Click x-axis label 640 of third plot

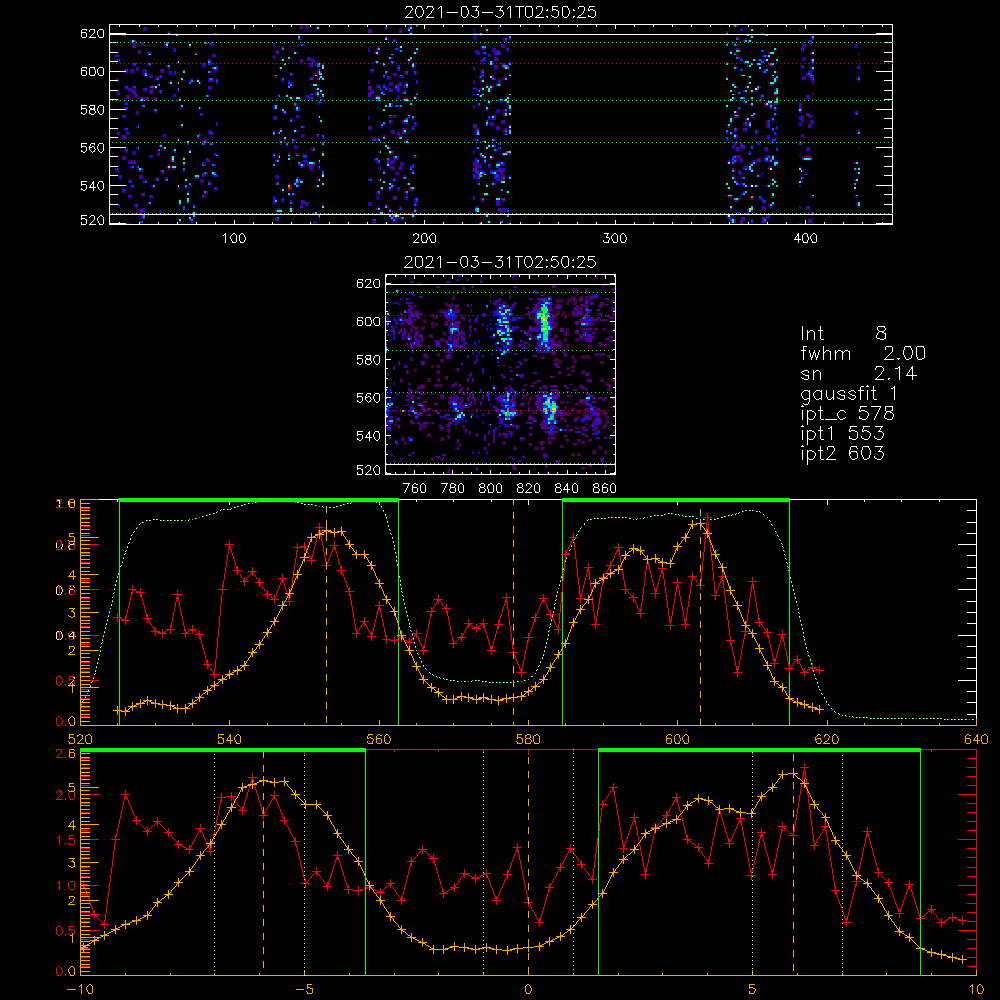tap(976, 739)
